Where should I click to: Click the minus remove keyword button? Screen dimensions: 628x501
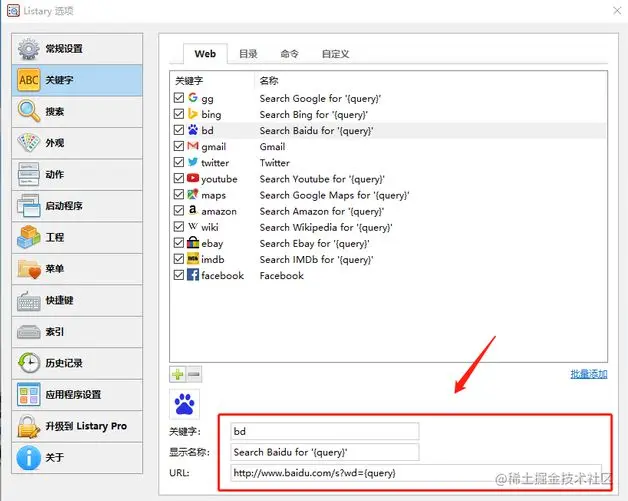pos(194,374)
